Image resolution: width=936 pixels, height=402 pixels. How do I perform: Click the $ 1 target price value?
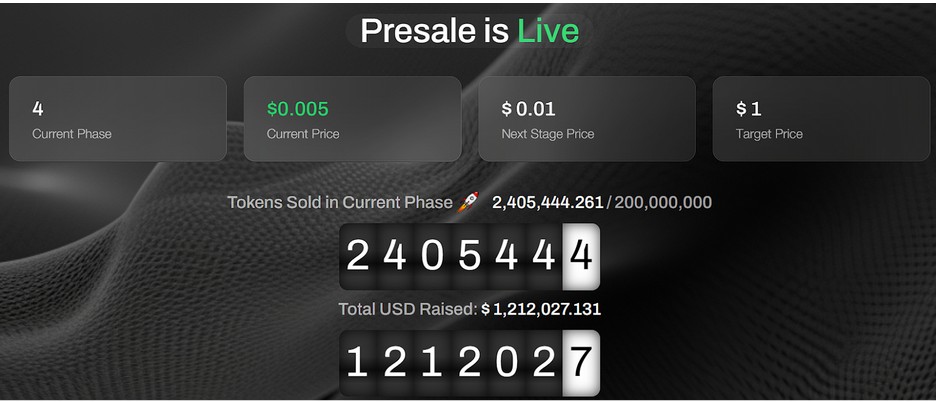749,109
